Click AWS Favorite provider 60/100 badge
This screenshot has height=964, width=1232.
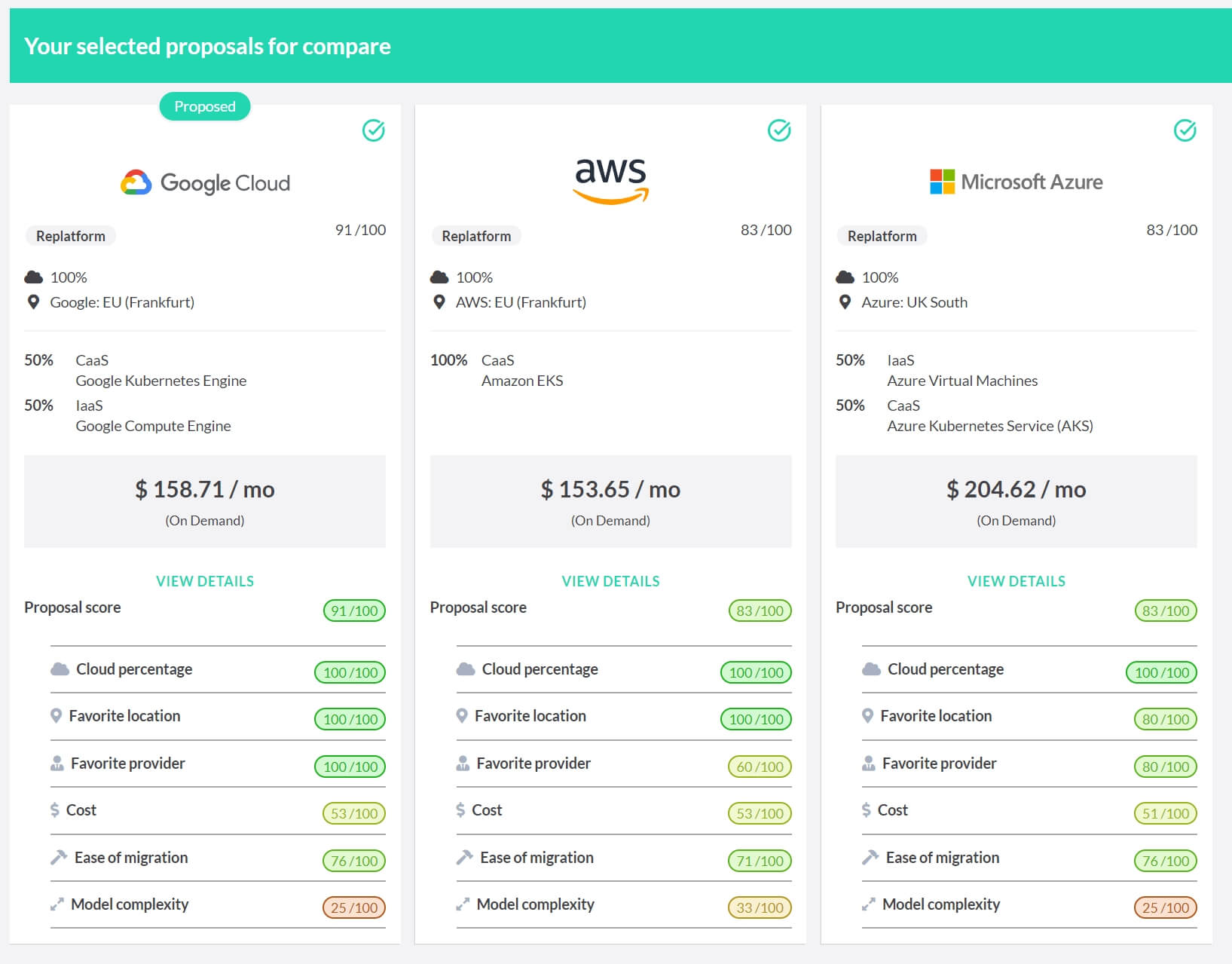point(760,767)
